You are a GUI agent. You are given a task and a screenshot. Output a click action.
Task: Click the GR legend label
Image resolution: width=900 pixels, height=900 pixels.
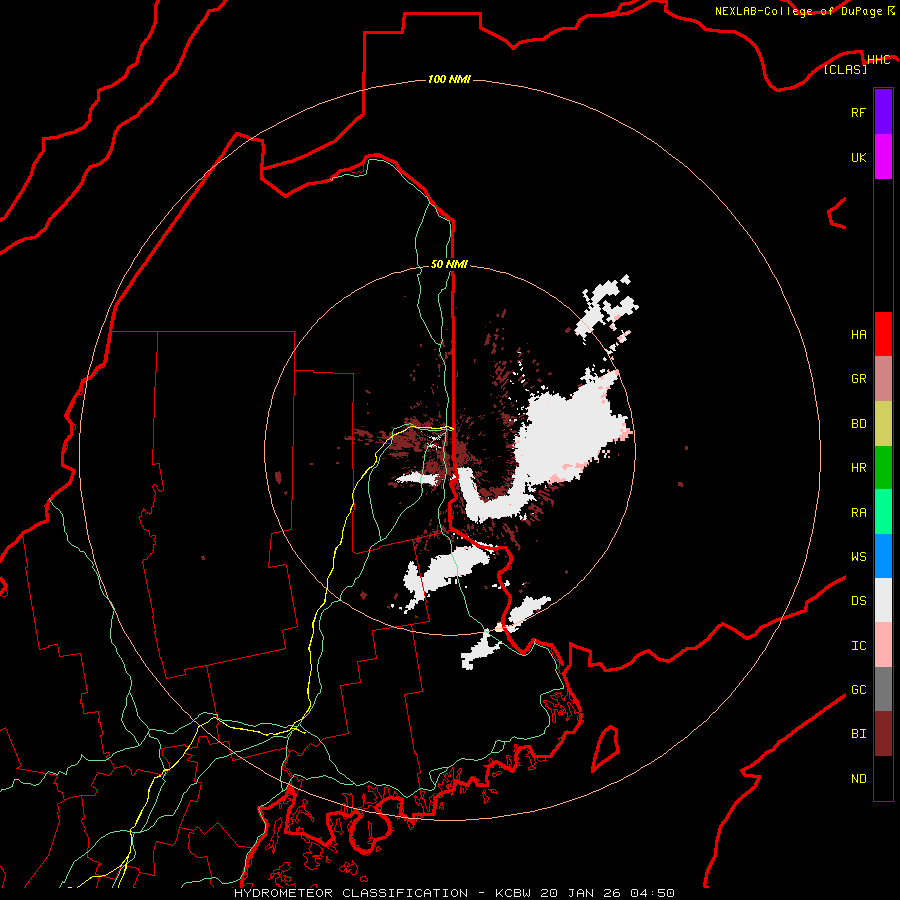(x=858, y=379)
